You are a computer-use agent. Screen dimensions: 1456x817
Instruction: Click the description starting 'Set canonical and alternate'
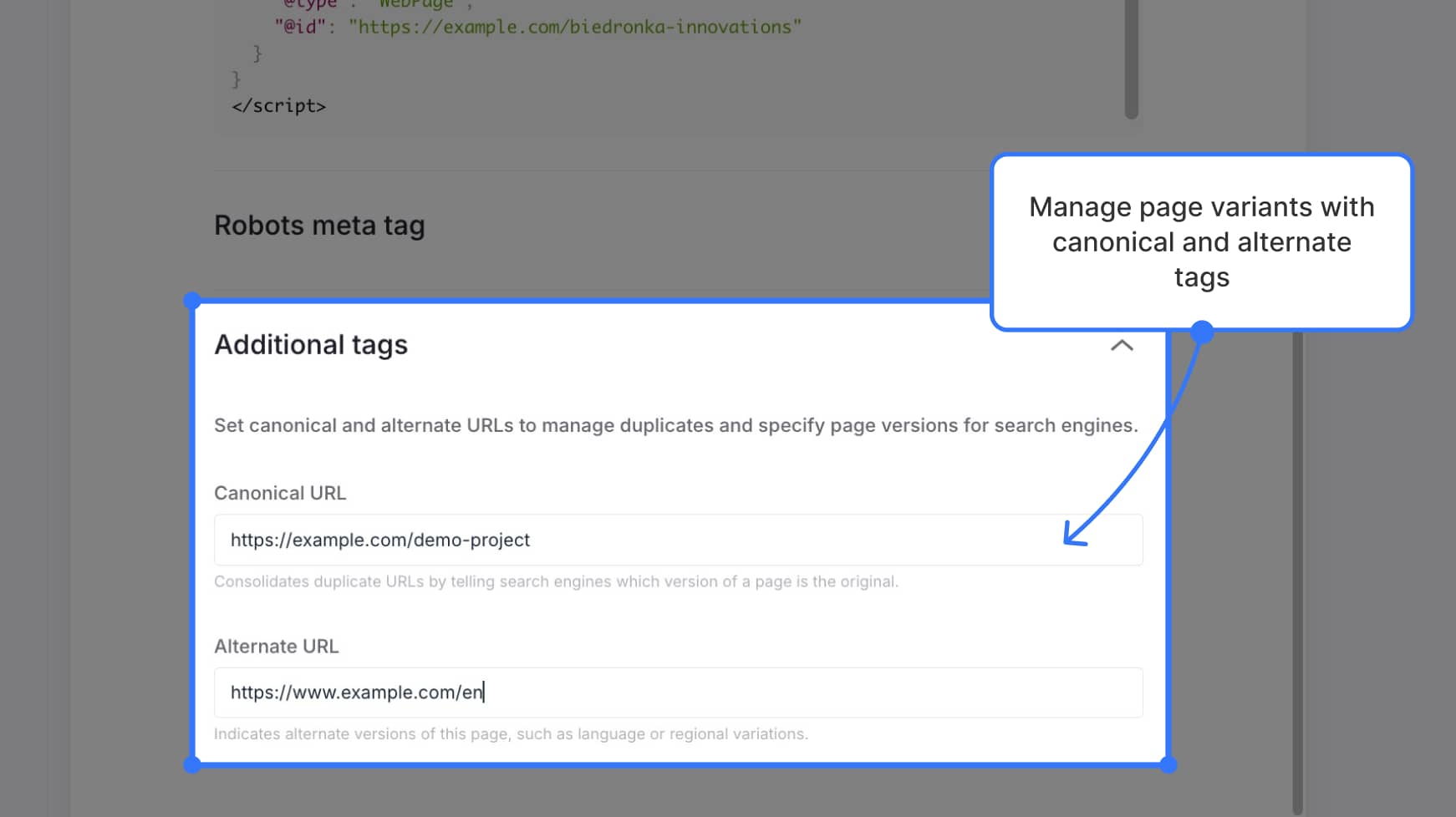(676, 425)
